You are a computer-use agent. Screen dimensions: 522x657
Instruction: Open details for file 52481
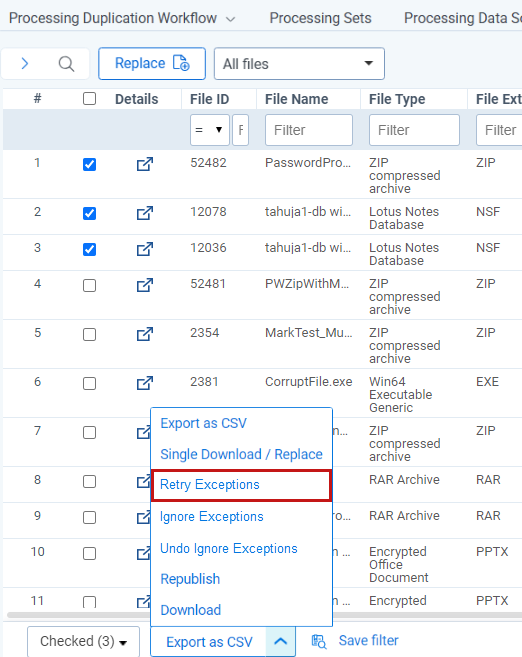tap(145, 285)
